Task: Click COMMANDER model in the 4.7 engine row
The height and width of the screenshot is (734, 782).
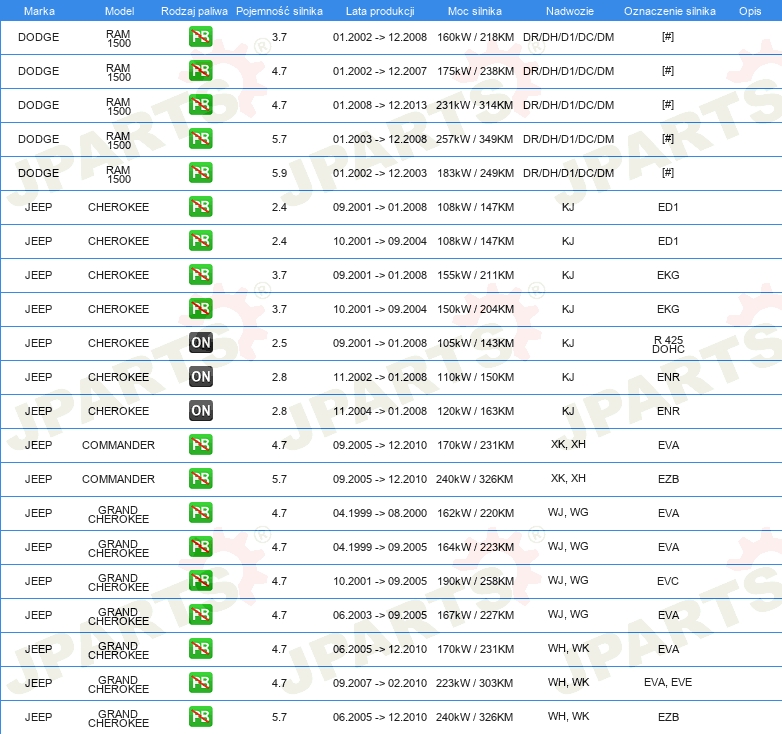Action: point(118,445)
